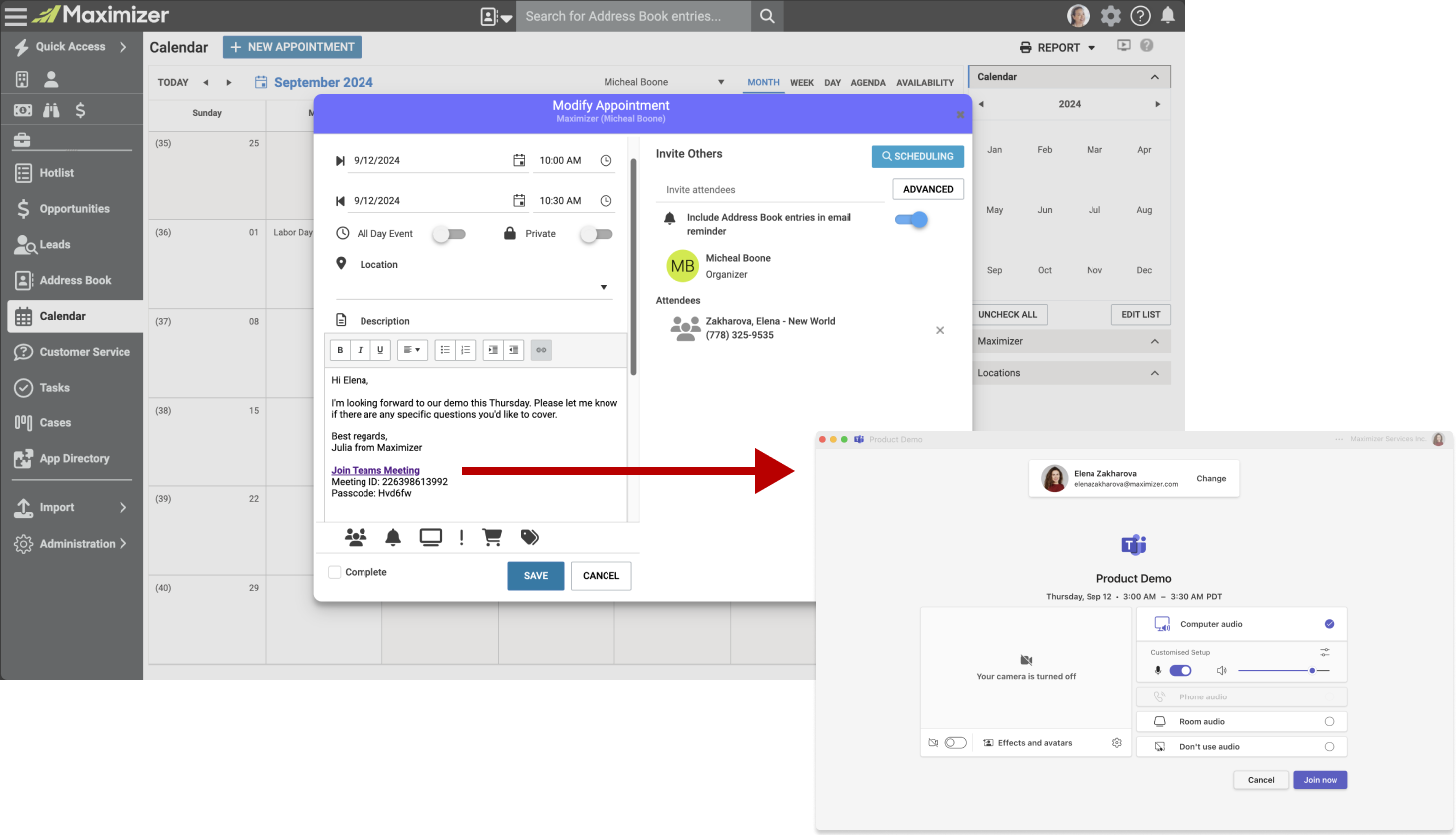Apply italic formatting to the description

point(360,350)
